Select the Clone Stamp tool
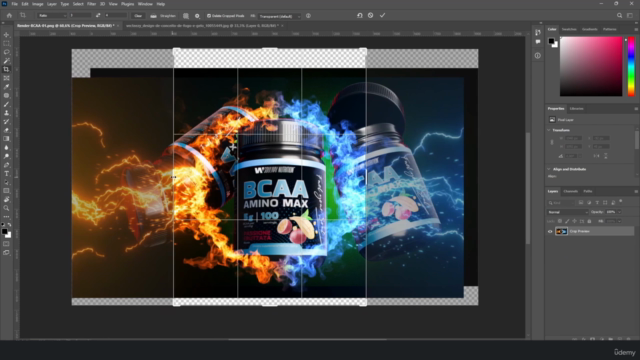Viewport: 640px width, 360px height. click(x=6, y=113)
